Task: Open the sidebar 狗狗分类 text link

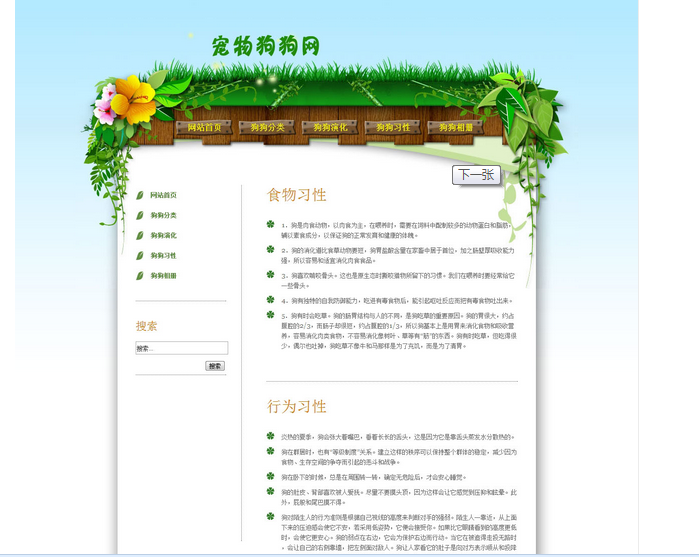Action: click(x=164, y=215)
